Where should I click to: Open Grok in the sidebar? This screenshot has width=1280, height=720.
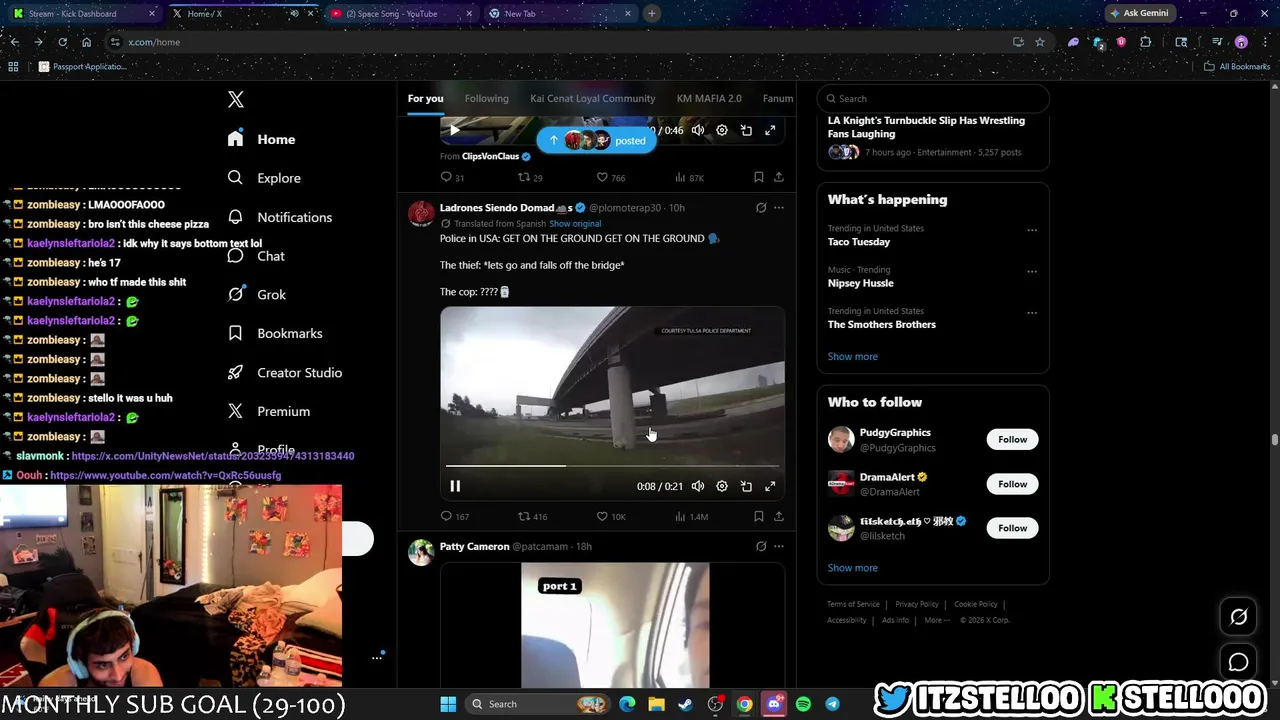coord(256,295)
